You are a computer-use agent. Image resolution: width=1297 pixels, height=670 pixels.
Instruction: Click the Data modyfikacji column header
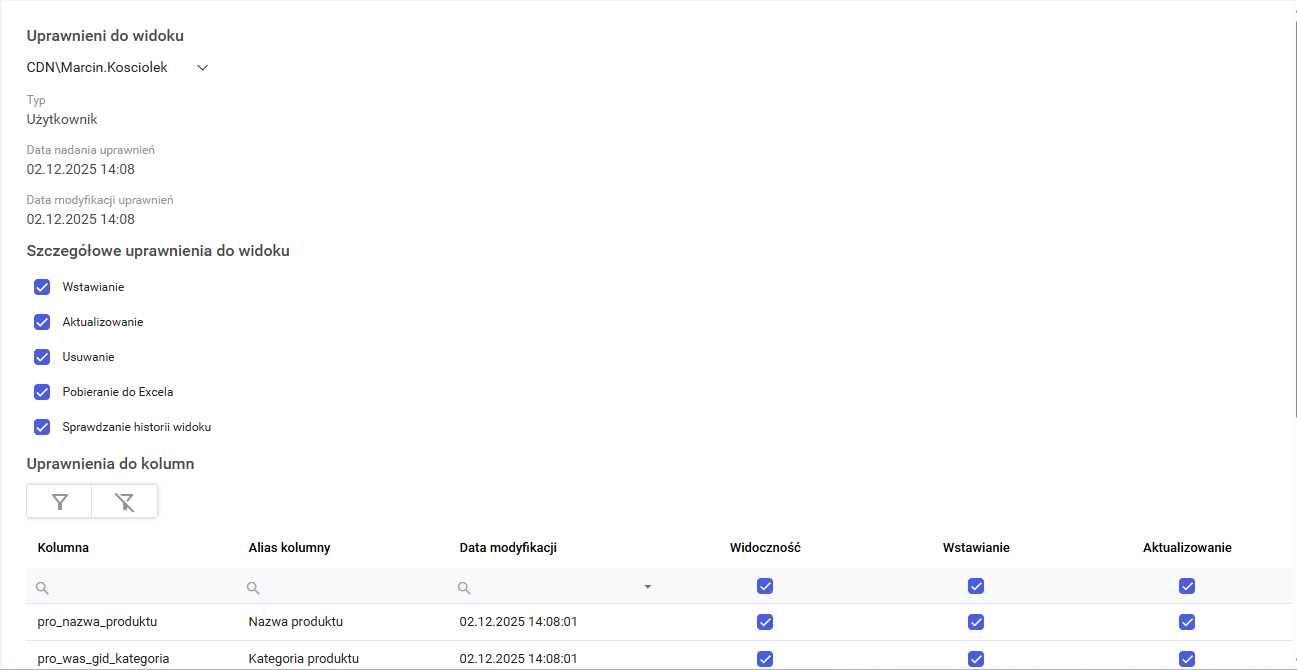pos(508,548)
